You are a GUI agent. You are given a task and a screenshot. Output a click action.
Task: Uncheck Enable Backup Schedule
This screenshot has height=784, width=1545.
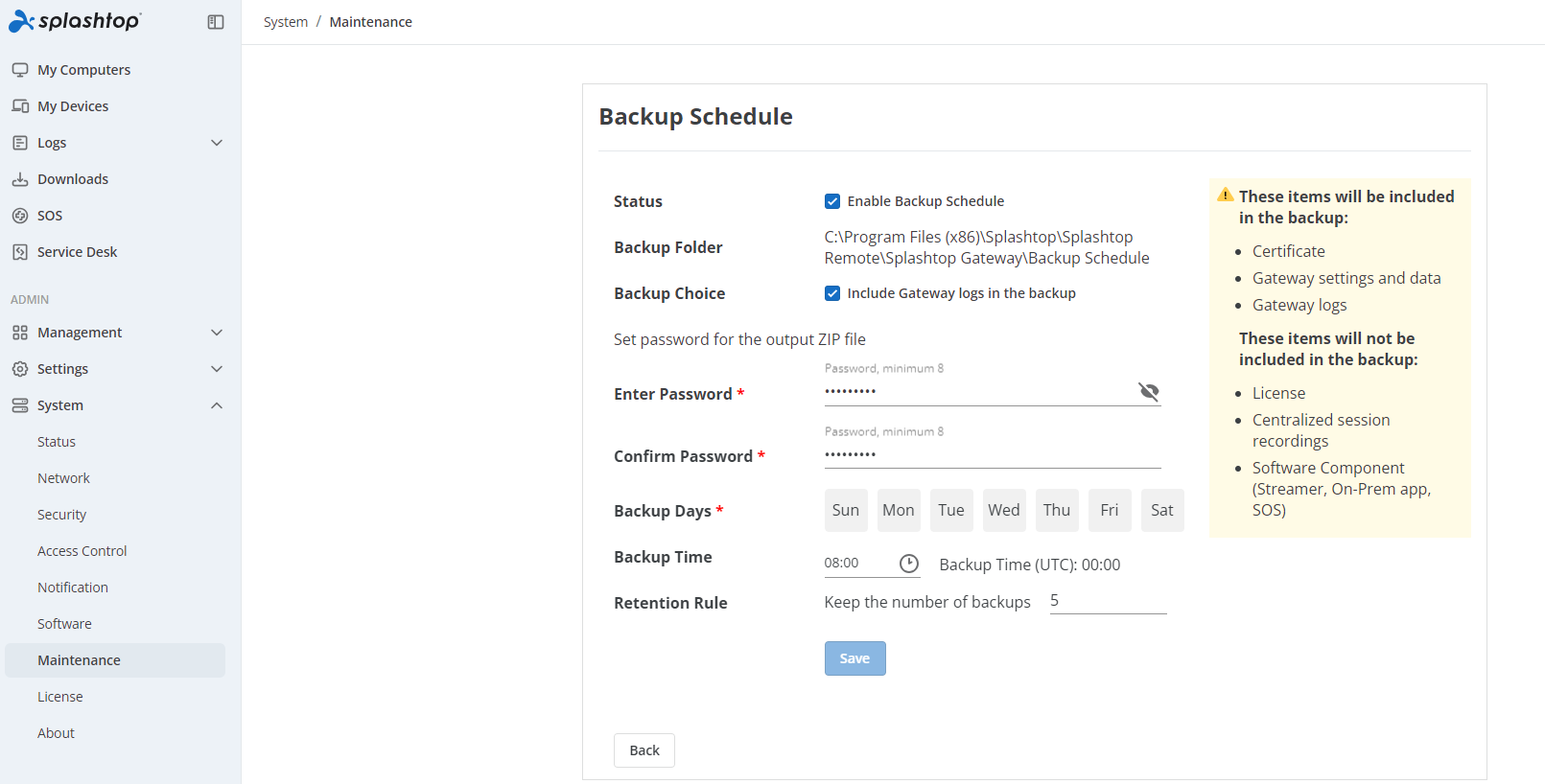(x=832, y=201)
